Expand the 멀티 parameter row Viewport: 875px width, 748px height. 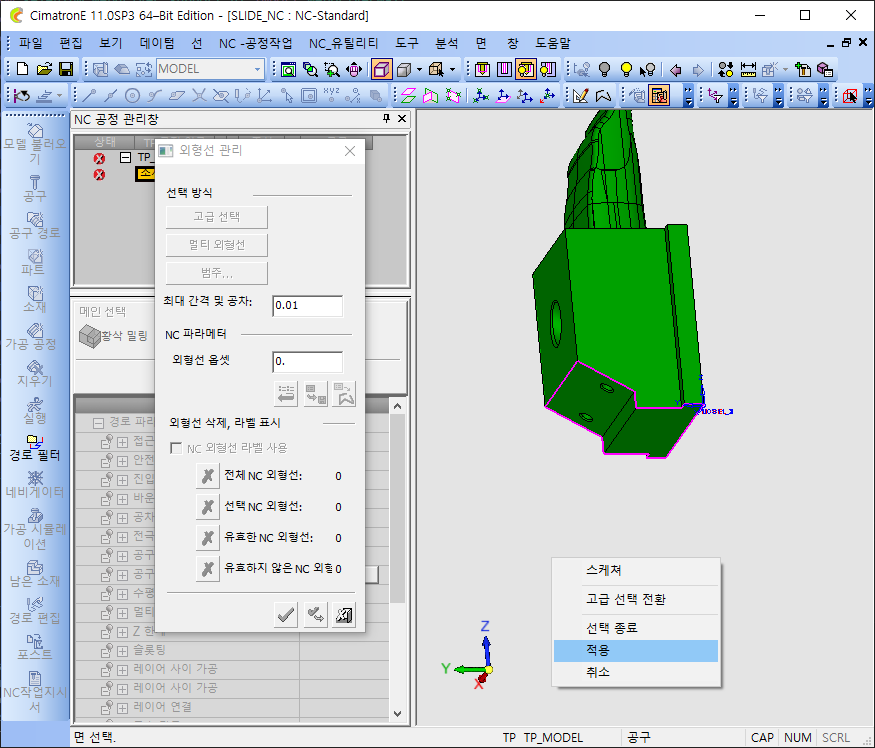click(x=123, y=612)
